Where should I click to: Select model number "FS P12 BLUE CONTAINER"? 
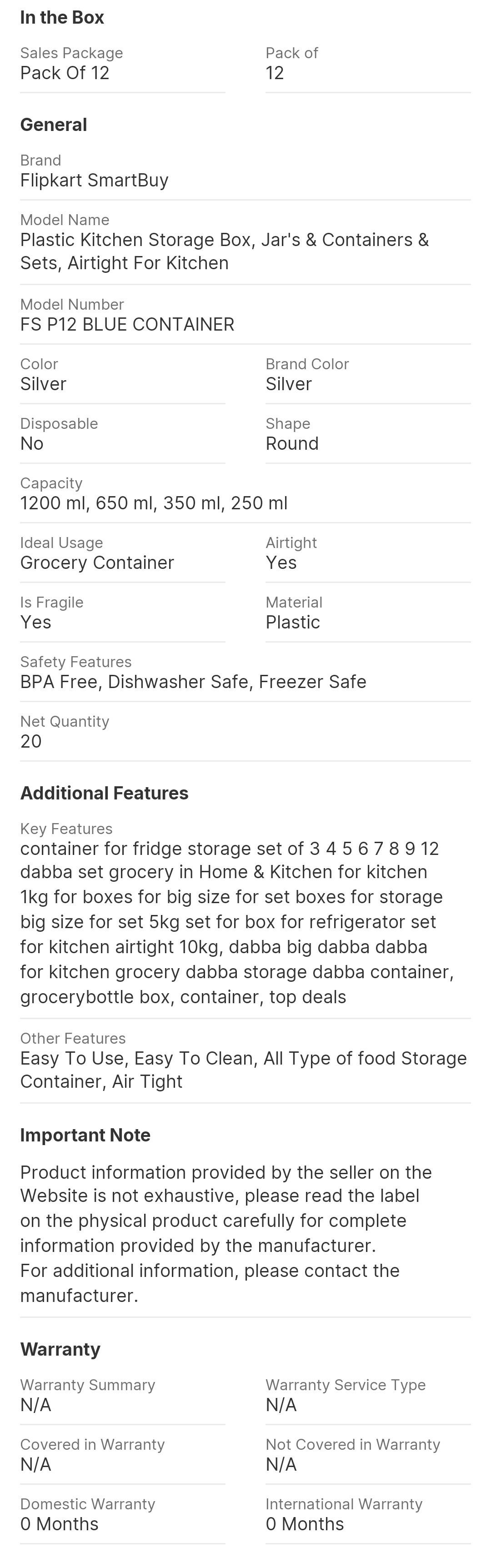pyautogui.click(x=127, y=324)
